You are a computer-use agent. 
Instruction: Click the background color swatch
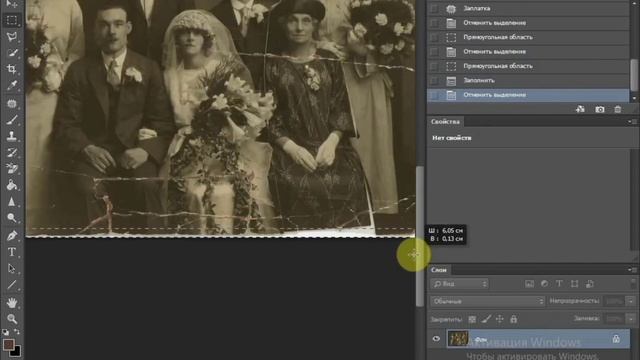tap(16, 351)
